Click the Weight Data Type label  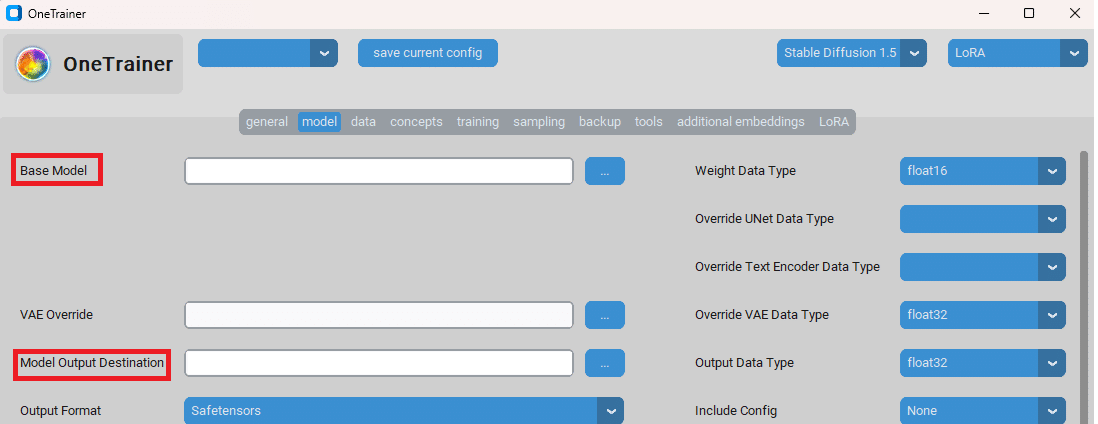pos(745,171)
